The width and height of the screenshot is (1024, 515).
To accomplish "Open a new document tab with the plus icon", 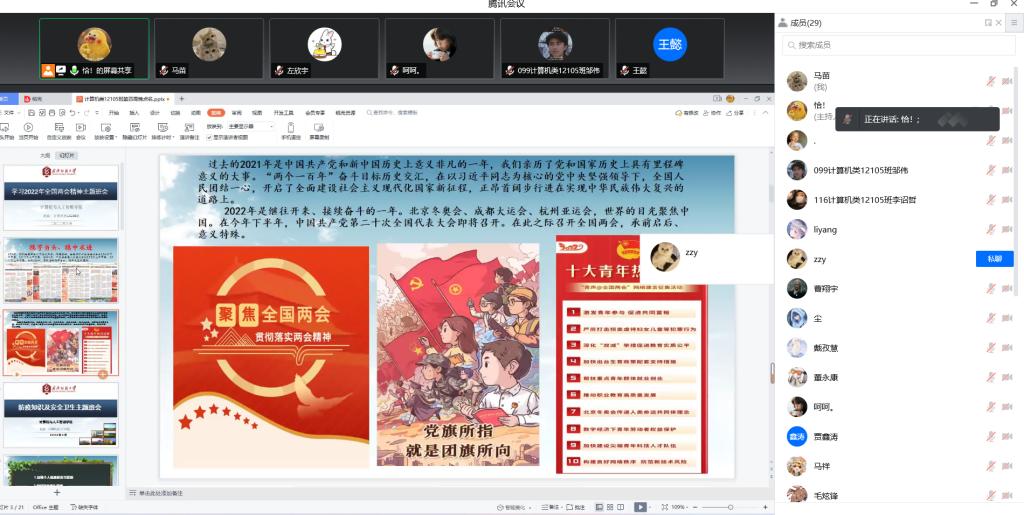I will point(181,99).
